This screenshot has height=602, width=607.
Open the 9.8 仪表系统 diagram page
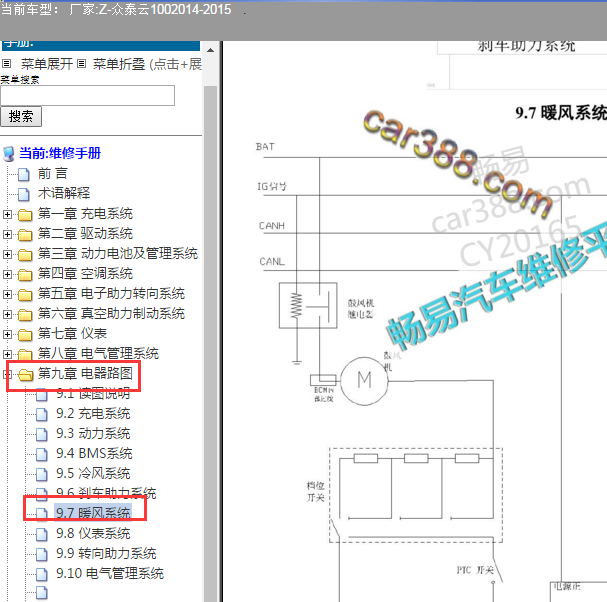pyautogui.click(x=93, y=533)
